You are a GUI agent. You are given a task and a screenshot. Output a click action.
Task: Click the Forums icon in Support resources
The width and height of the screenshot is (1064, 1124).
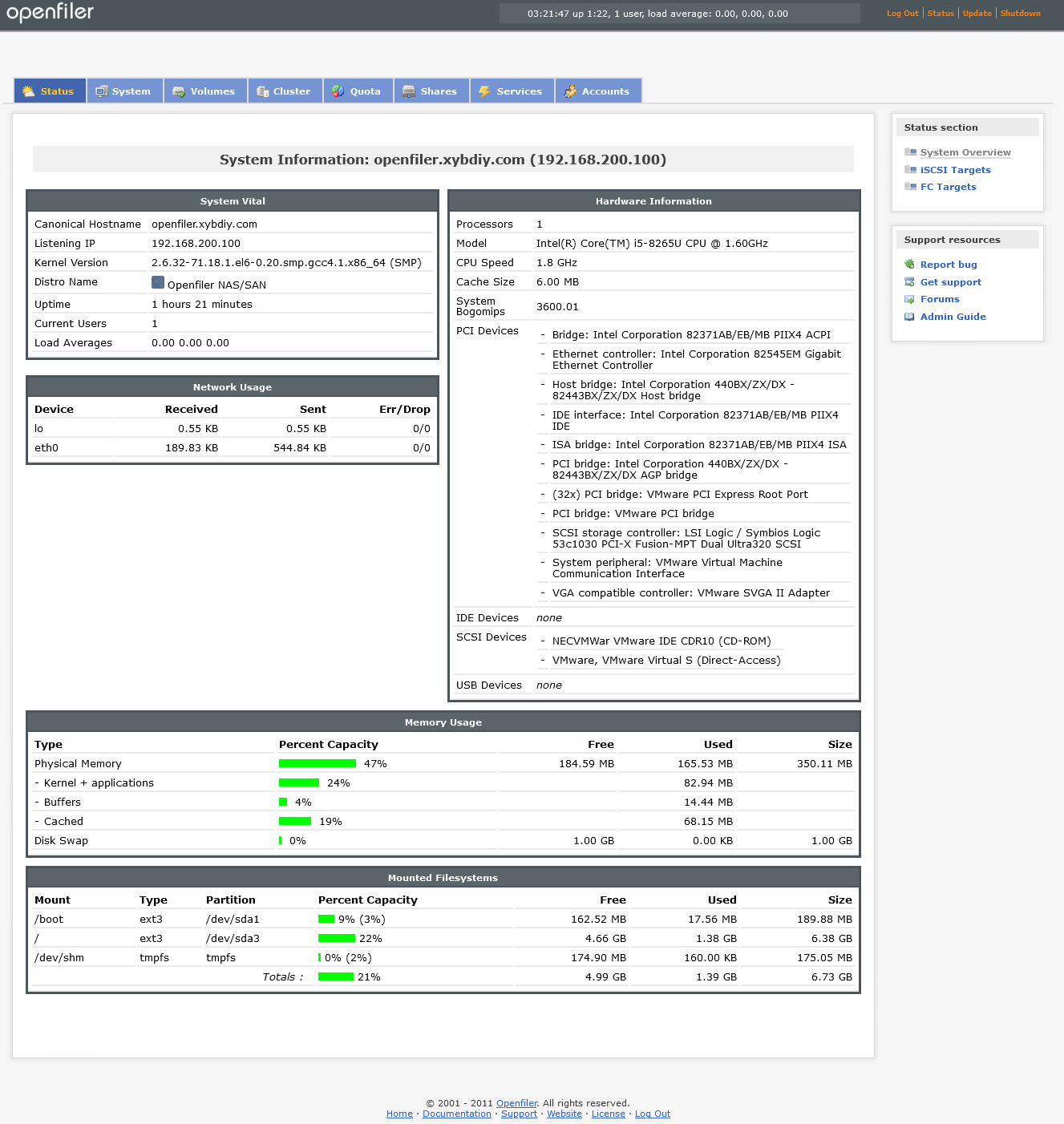click(x=909, y=299)
